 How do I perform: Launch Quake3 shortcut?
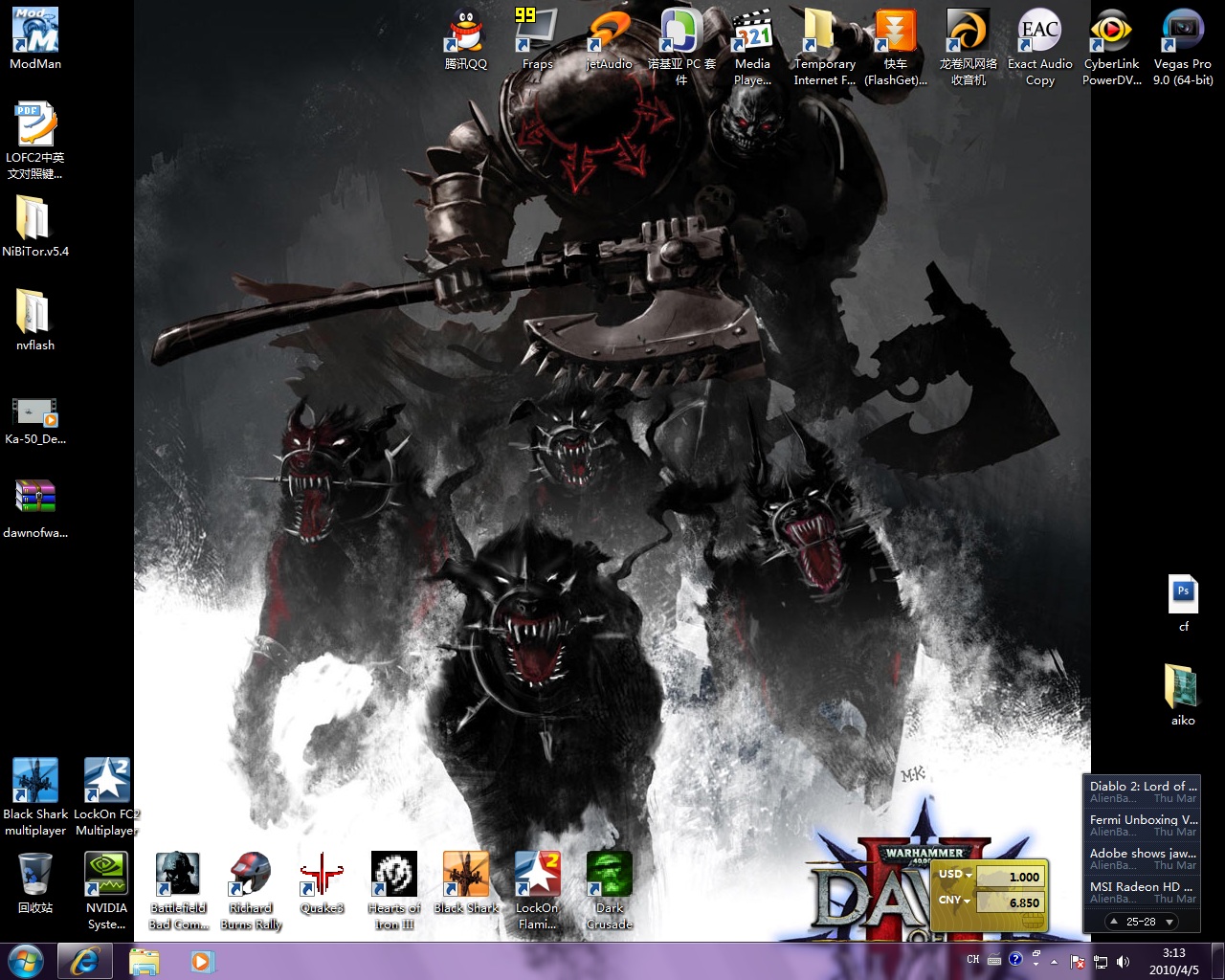tap(323, 883)
